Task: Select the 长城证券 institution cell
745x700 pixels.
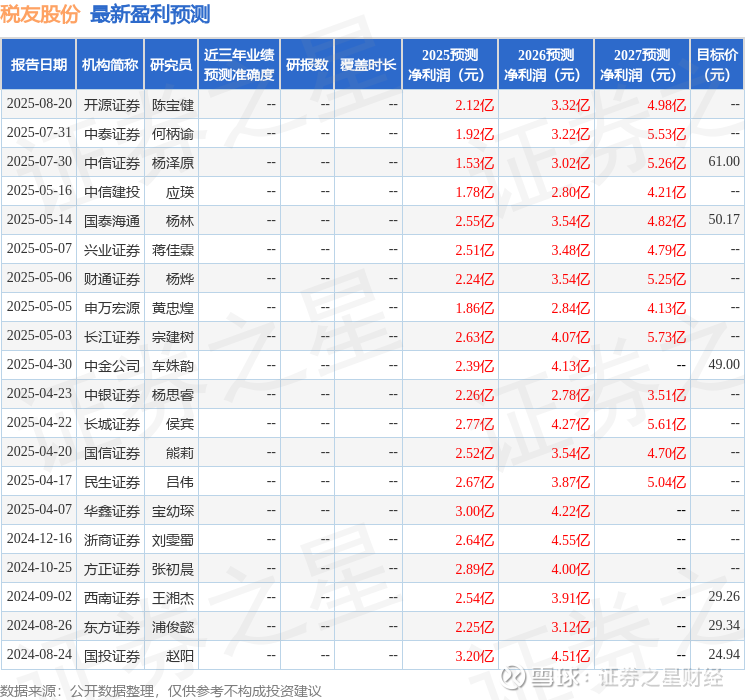Action: [112, 424]
